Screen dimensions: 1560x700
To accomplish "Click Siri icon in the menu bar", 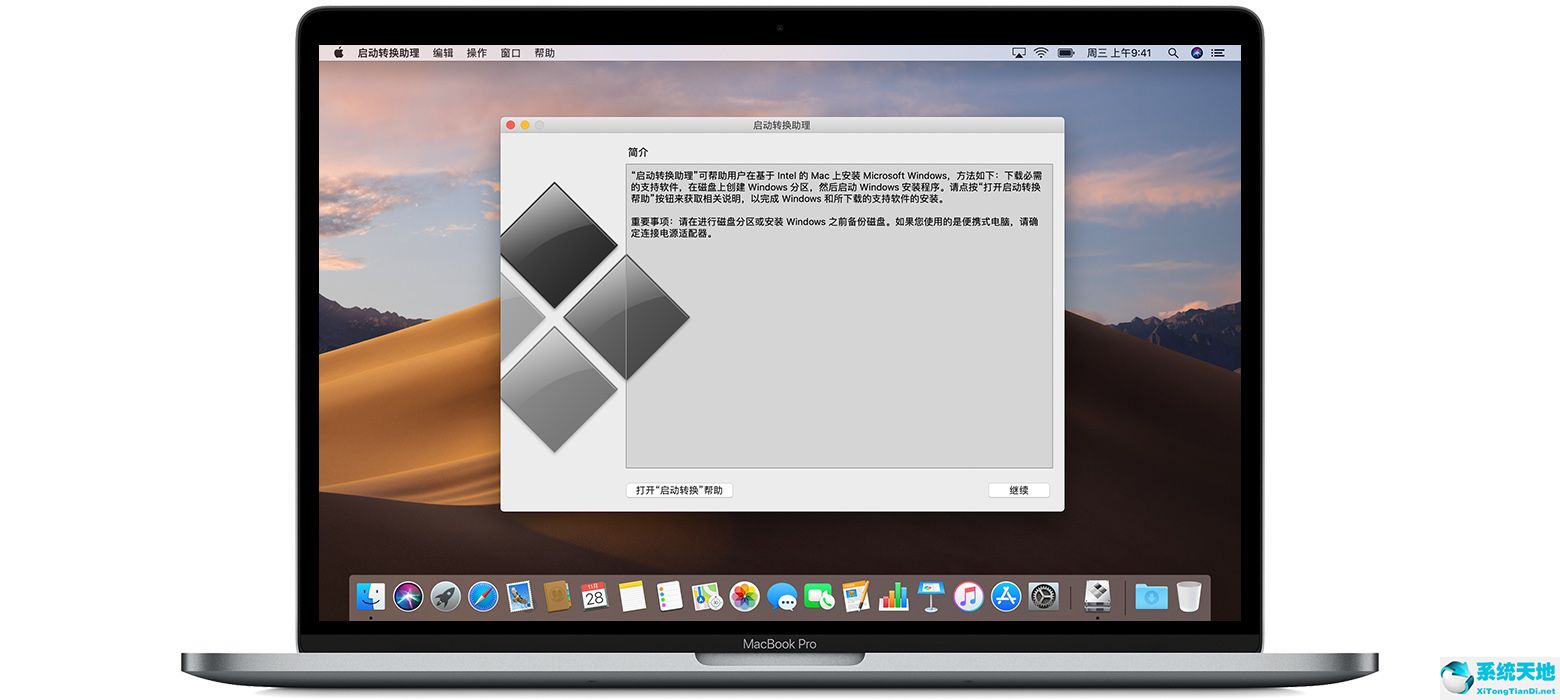I will tap(1197, 53).
